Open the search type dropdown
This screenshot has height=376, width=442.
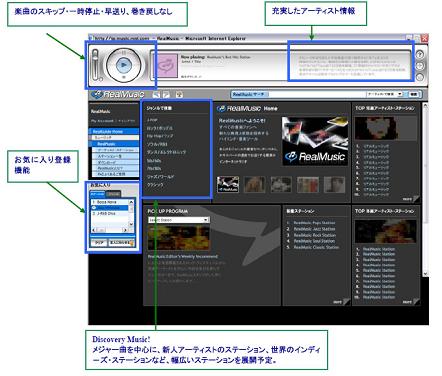tap(385, 94)
